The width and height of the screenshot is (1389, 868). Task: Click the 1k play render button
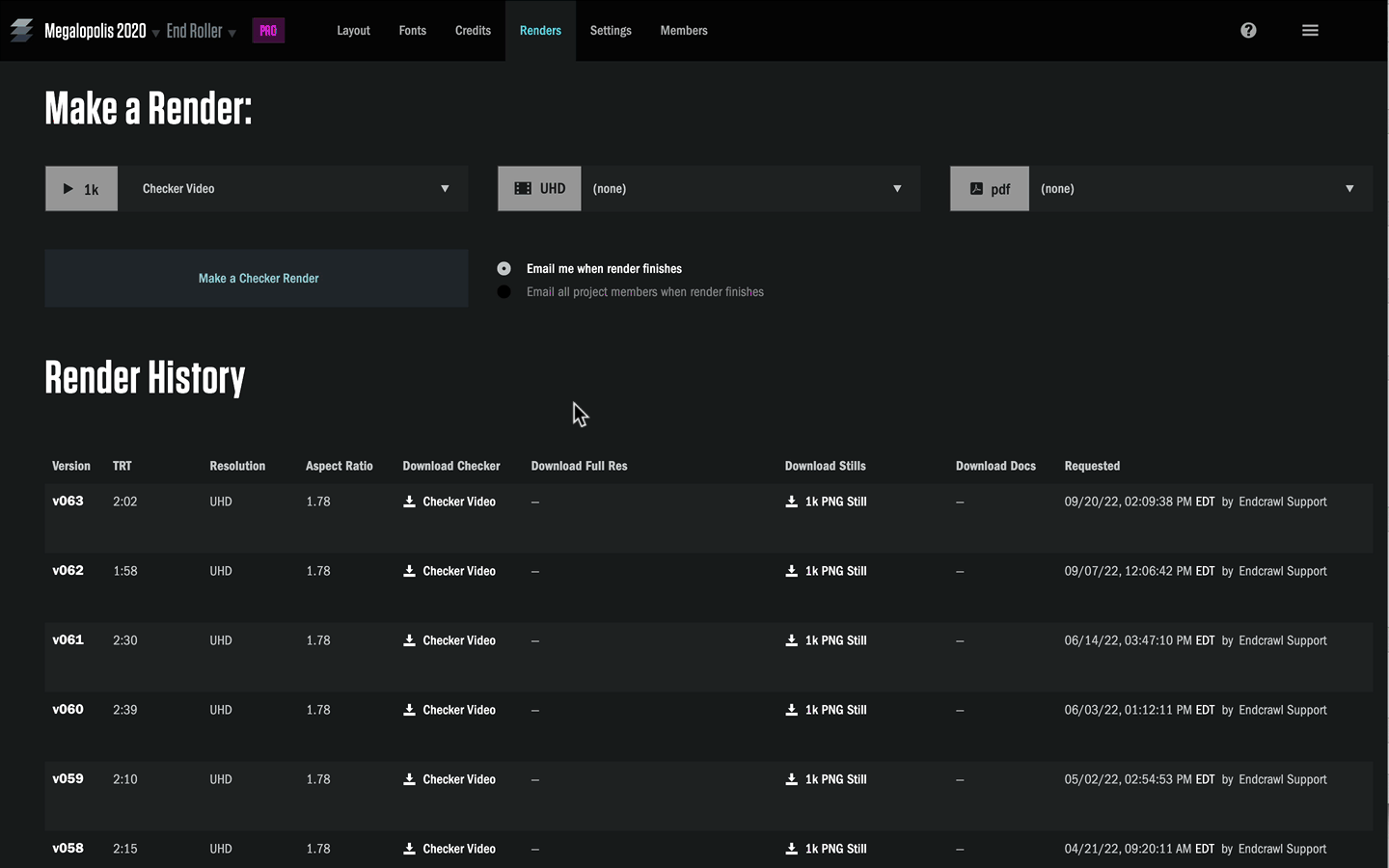(x=81, y=189)
